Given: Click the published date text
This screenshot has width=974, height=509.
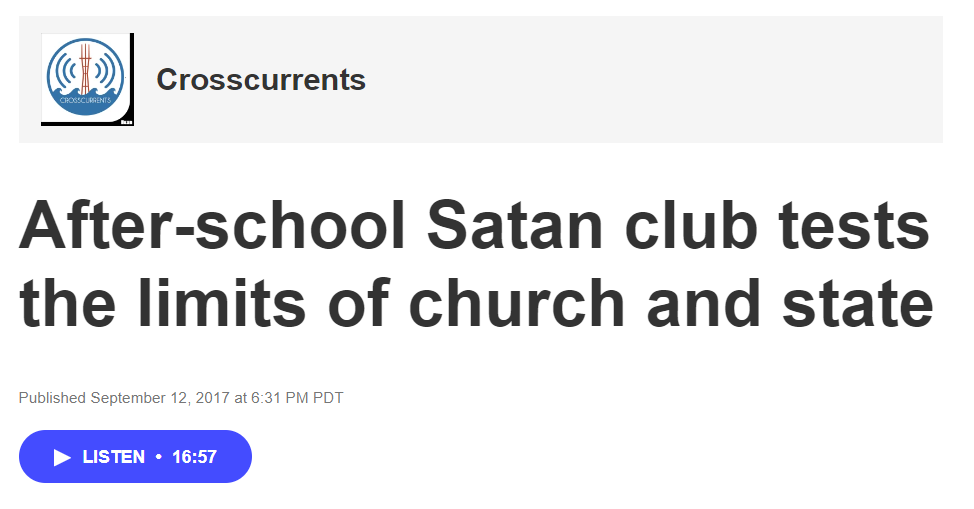Looking at the screenshot, I should (181, 398).
